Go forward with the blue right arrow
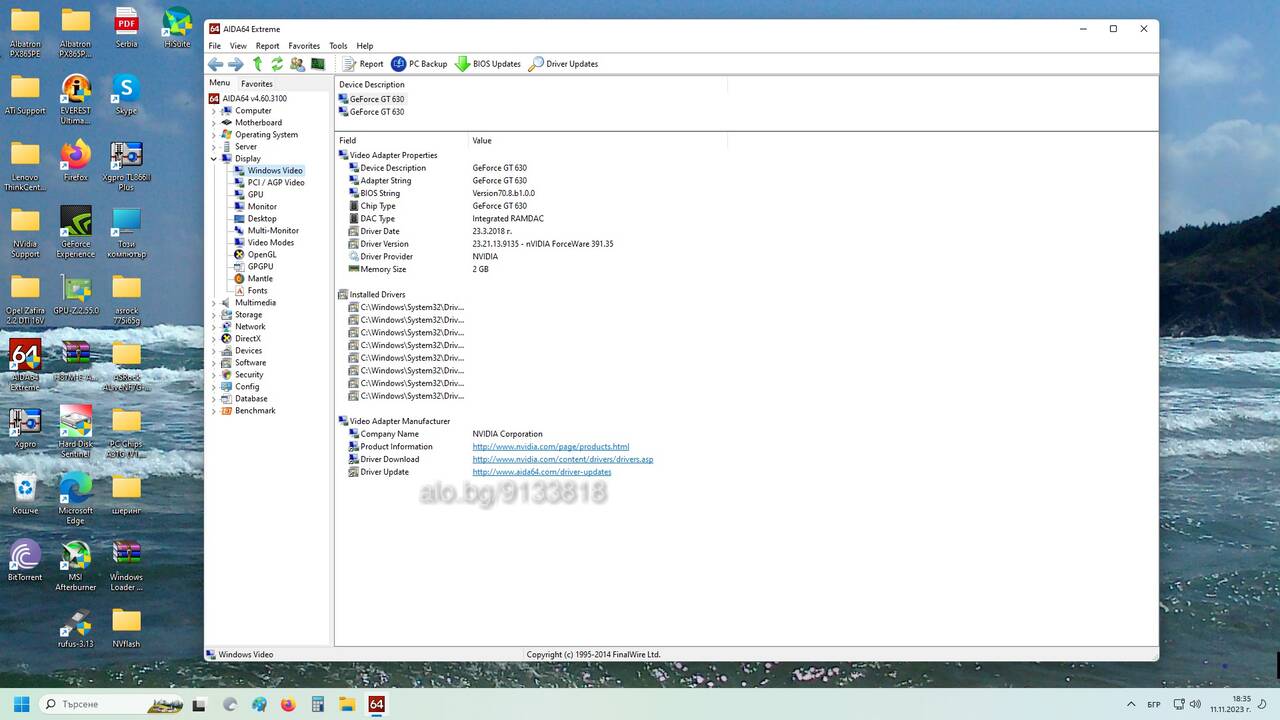 pos(236,64)
